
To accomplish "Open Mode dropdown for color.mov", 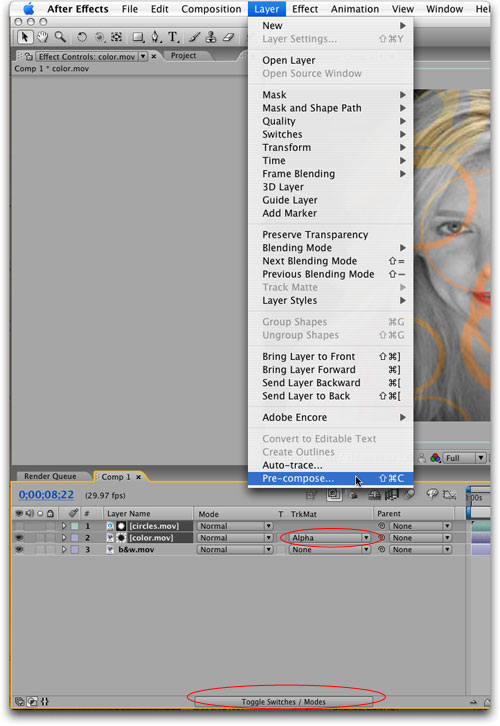I will pos(235,538).
